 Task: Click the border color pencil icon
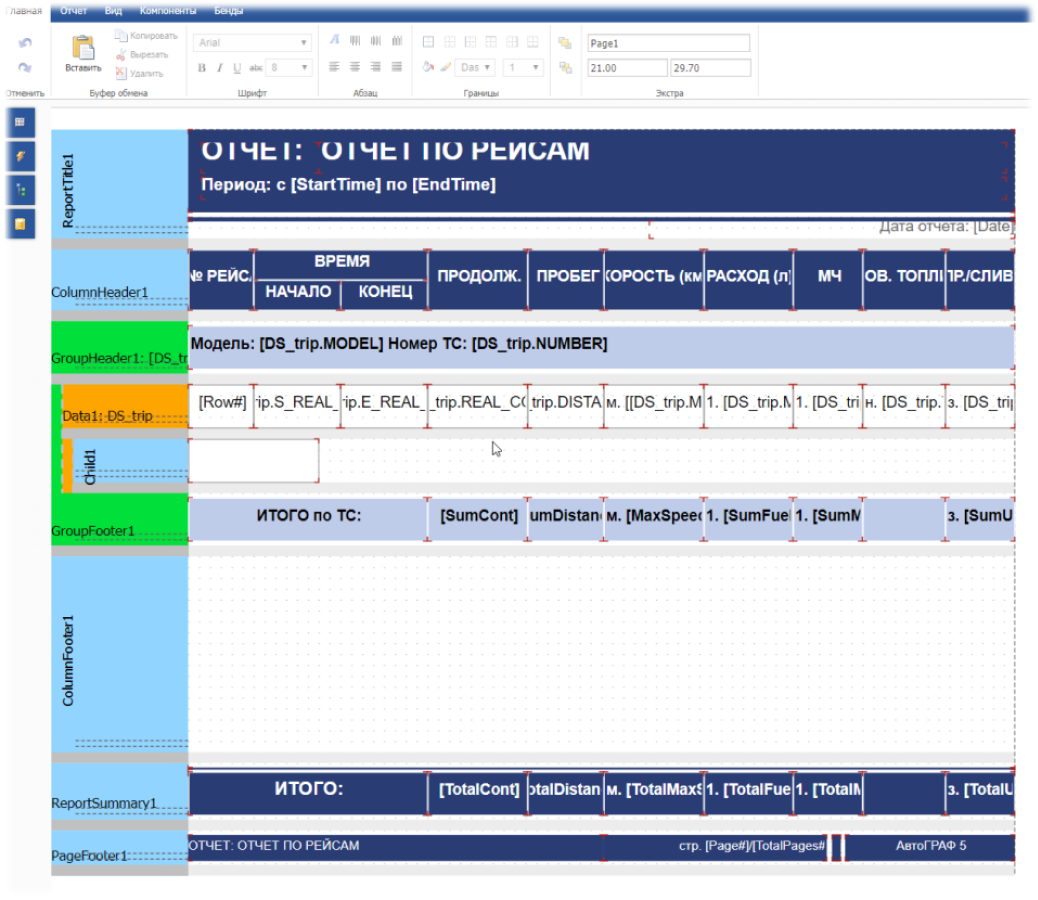[446, 67]
